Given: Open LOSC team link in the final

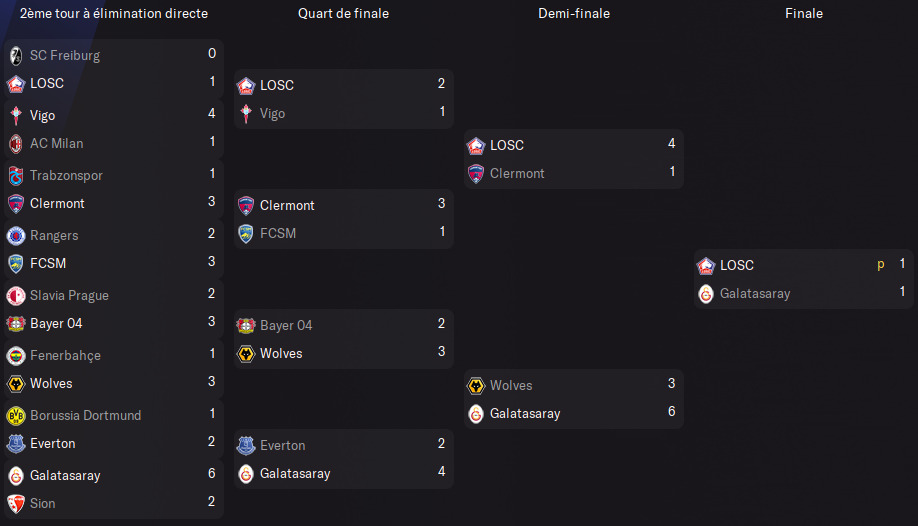Looking at the screenshot, I should pyautogui.click(x=737, y=265).
